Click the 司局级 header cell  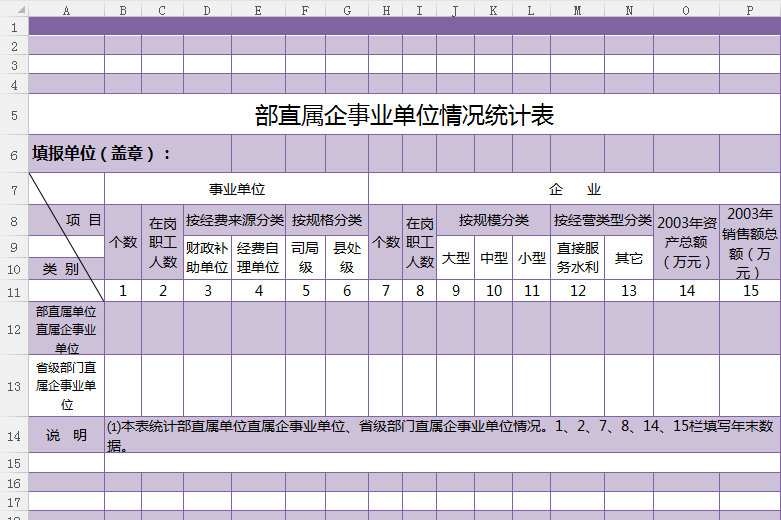[x=305, y=257]
